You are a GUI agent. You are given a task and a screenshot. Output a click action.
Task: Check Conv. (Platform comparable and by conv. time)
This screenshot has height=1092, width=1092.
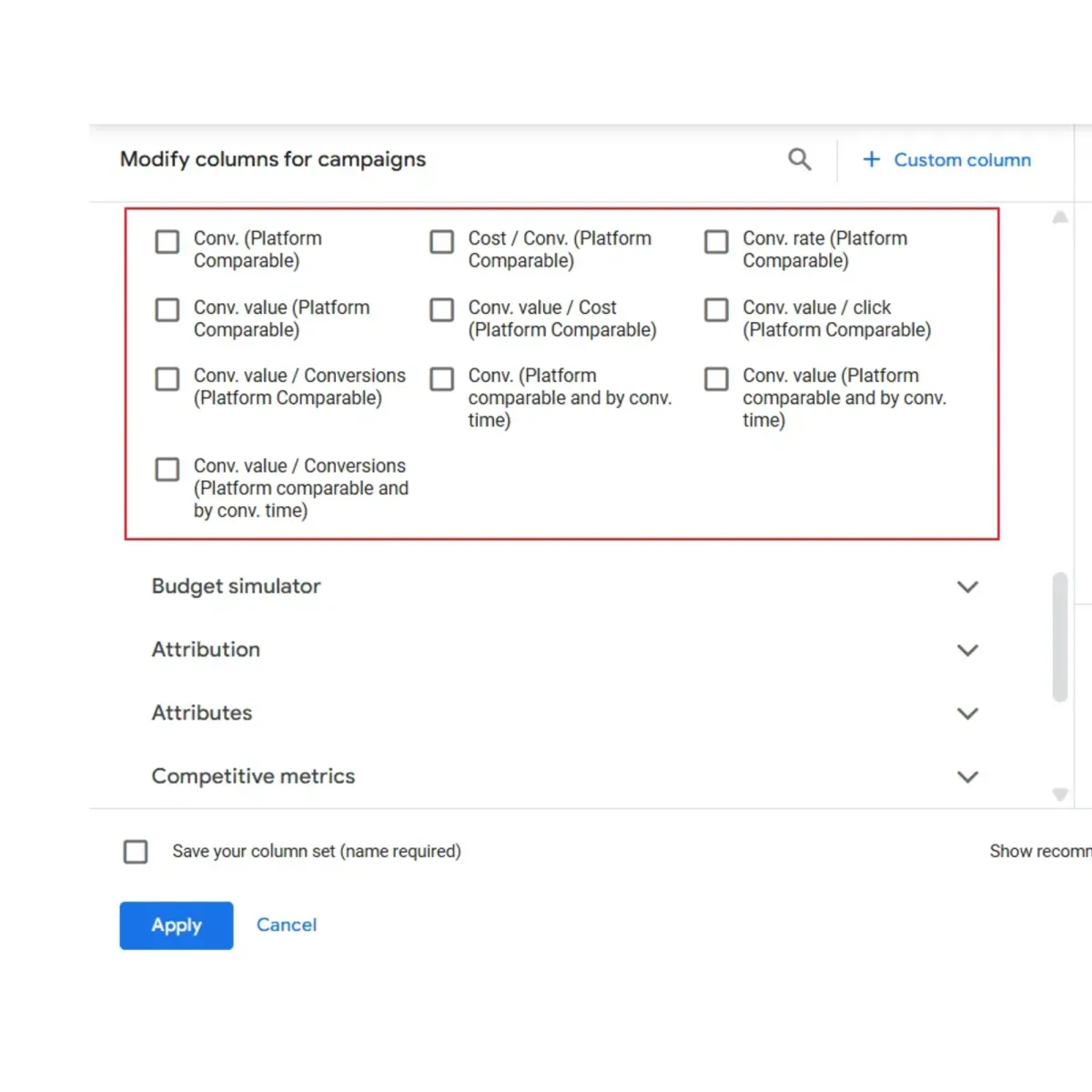[x=441, y=379]
